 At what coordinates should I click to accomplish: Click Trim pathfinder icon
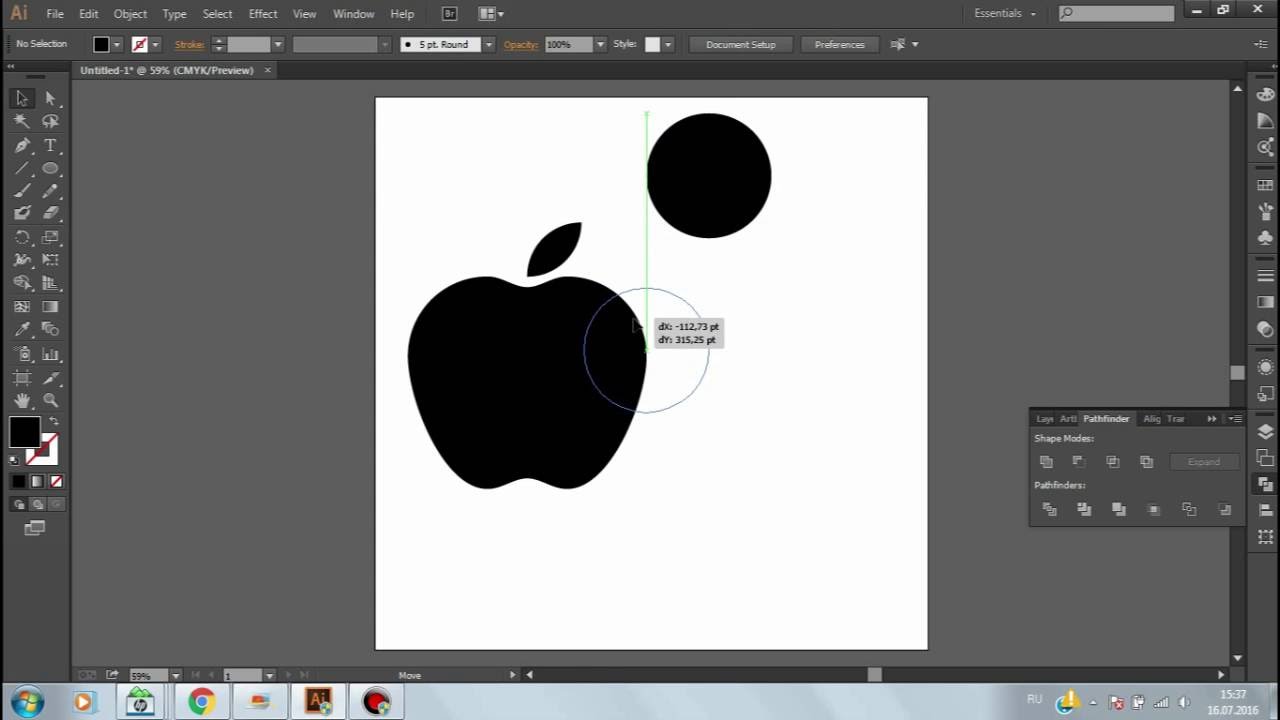(1084, 509)
